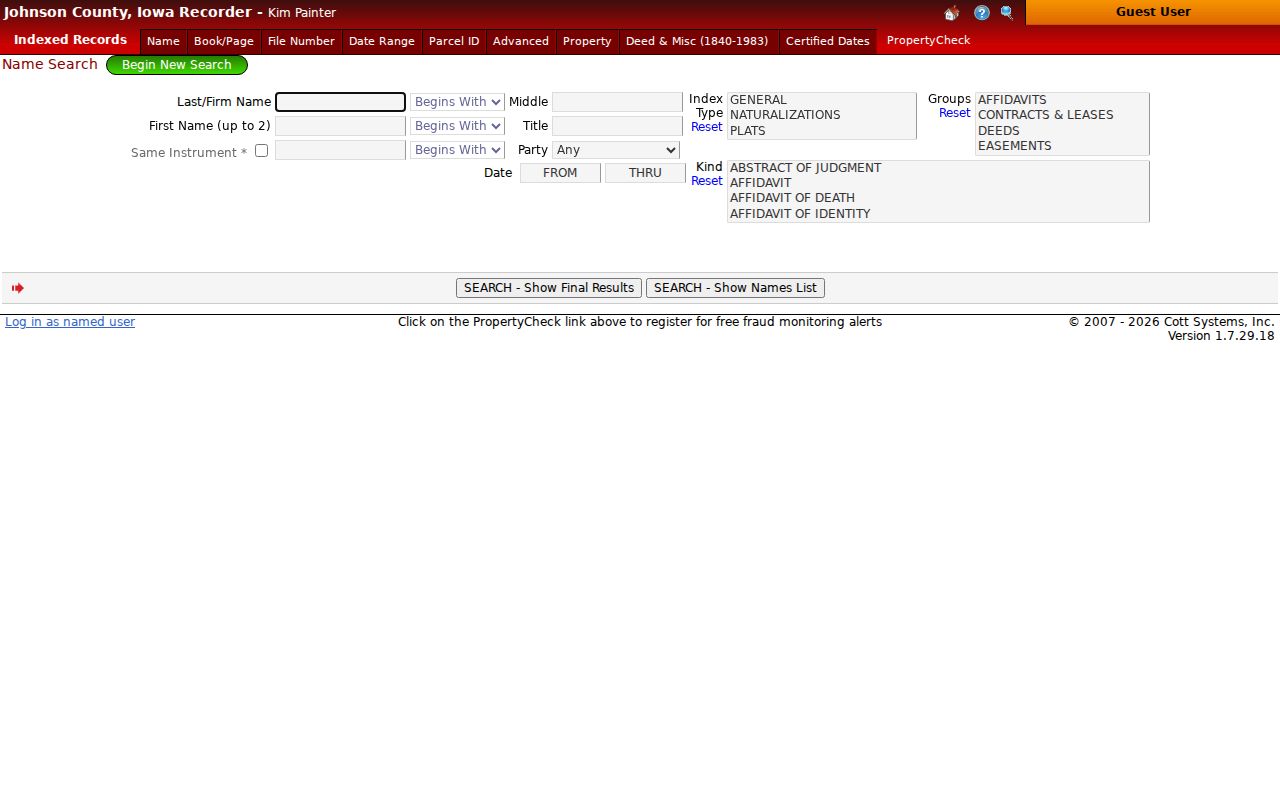Click the Begin New Search button
Screen dimensions: 1280x800
[x=177, y=65]
